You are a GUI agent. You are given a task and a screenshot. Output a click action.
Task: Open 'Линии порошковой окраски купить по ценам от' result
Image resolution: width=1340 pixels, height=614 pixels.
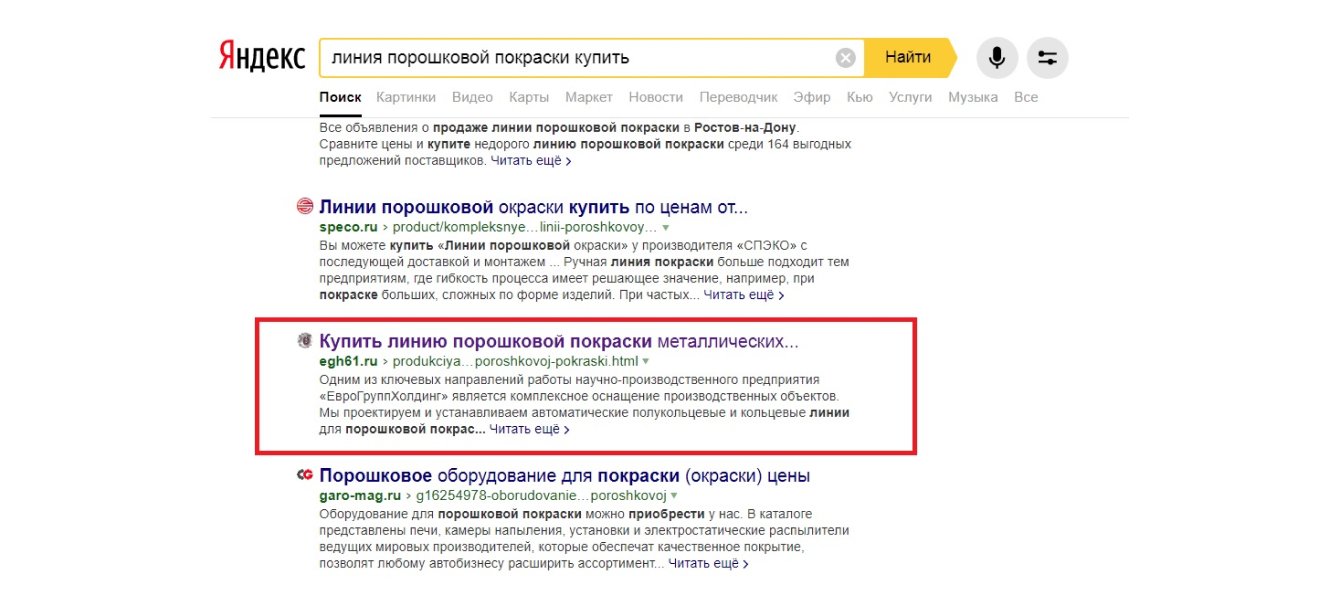click(x=533, y=208)
